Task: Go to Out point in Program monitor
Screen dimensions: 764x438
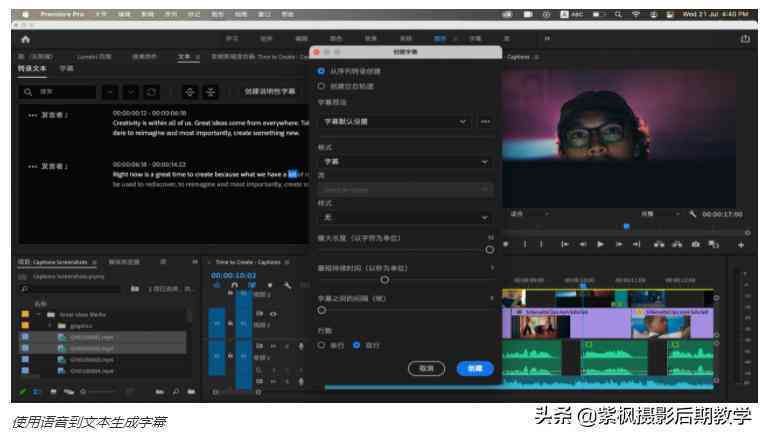Action: [636, 244]
